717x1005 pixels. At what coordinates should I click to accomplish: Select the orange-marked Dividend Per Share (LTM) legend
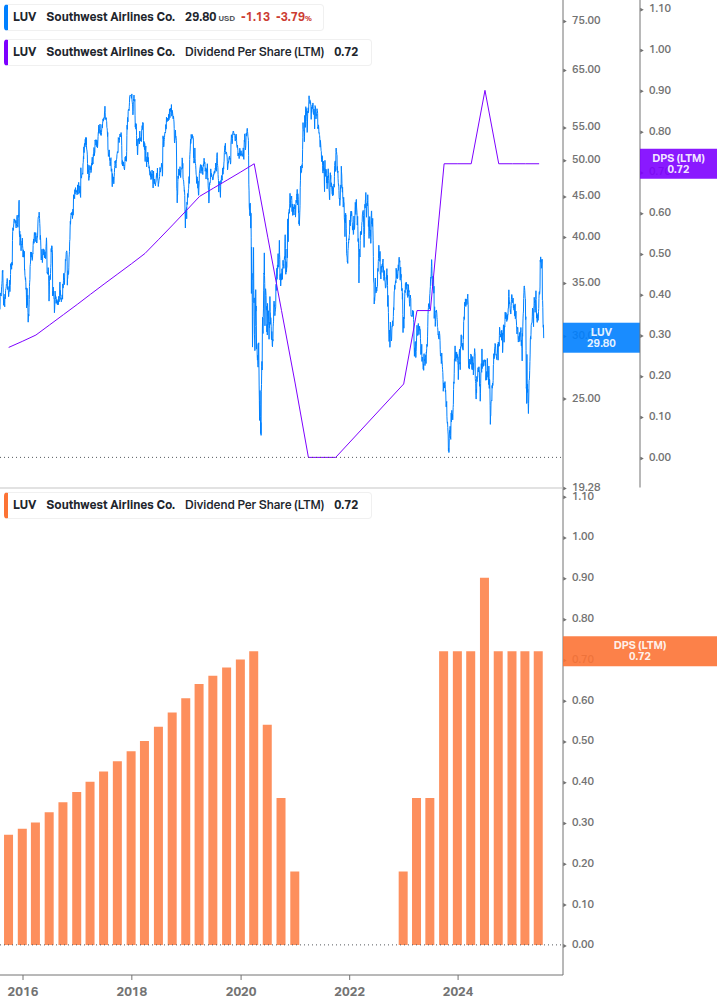tap(187, 505)
